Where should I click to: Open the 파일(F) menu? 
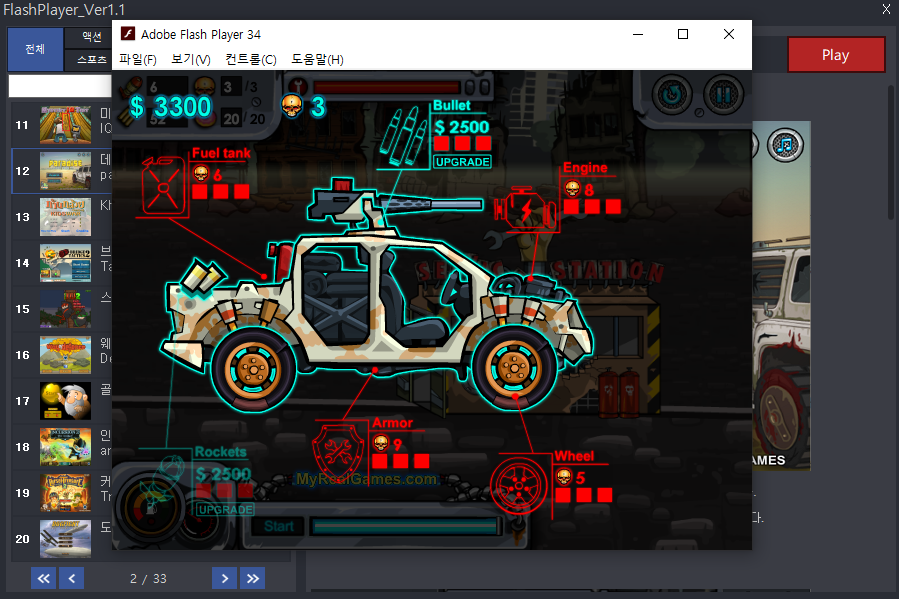tap(138, 59)
